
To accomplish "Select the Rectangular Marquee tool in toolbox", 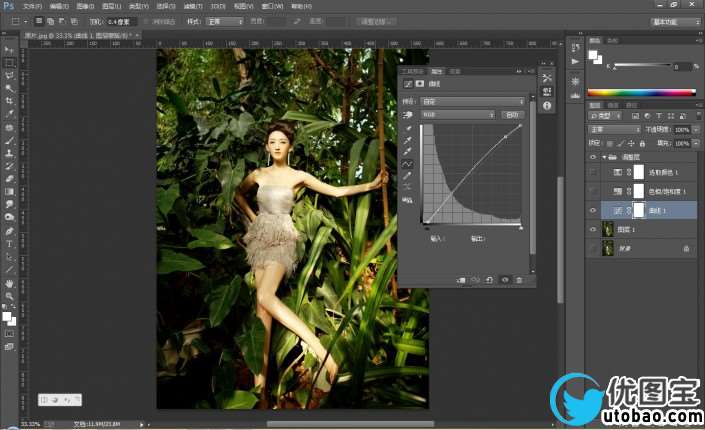I will pos(9,63).
